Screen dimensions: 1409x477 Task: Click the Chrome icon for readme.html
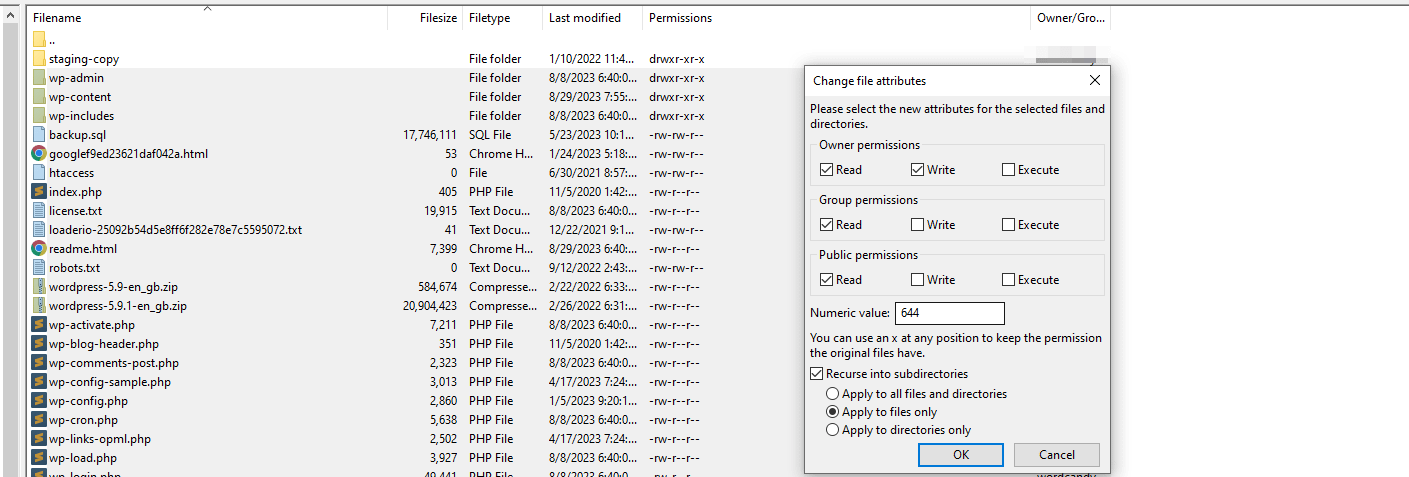click(39, 248)
